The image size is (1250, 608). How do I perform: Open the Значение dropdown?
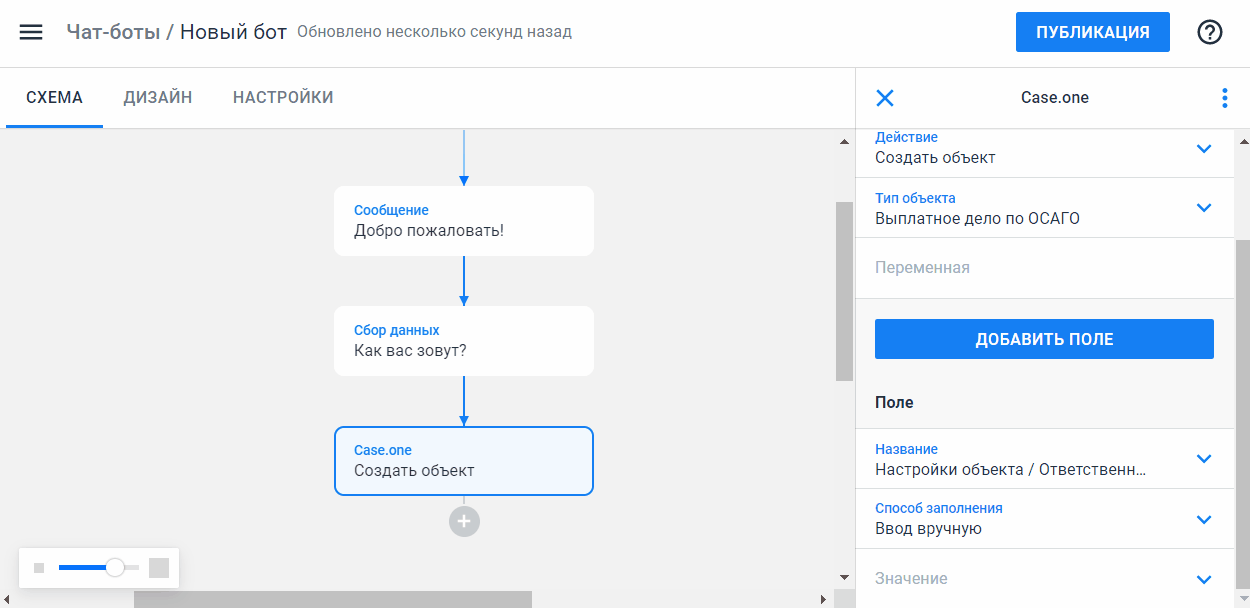point(1045,579)
